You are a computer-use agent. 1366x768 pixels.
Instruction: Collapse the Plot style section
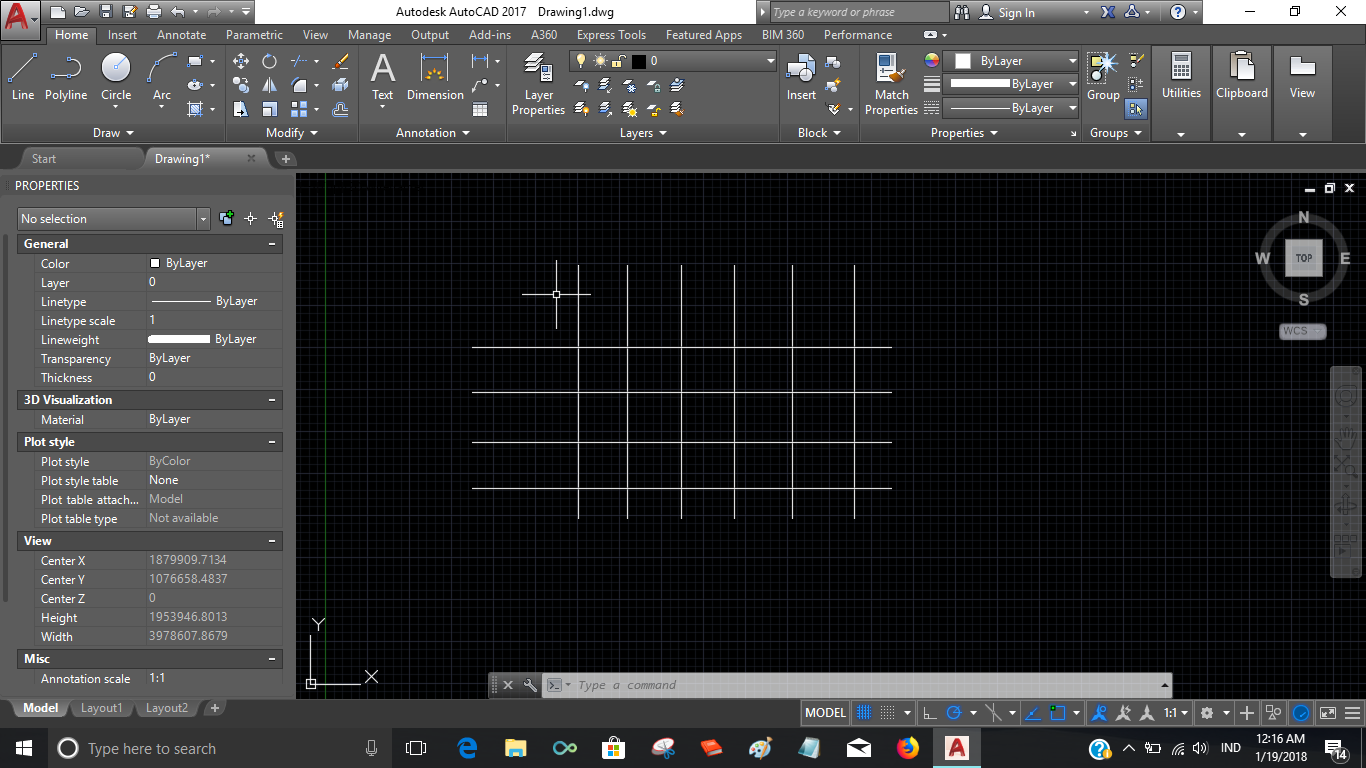[x=272, y=442]
